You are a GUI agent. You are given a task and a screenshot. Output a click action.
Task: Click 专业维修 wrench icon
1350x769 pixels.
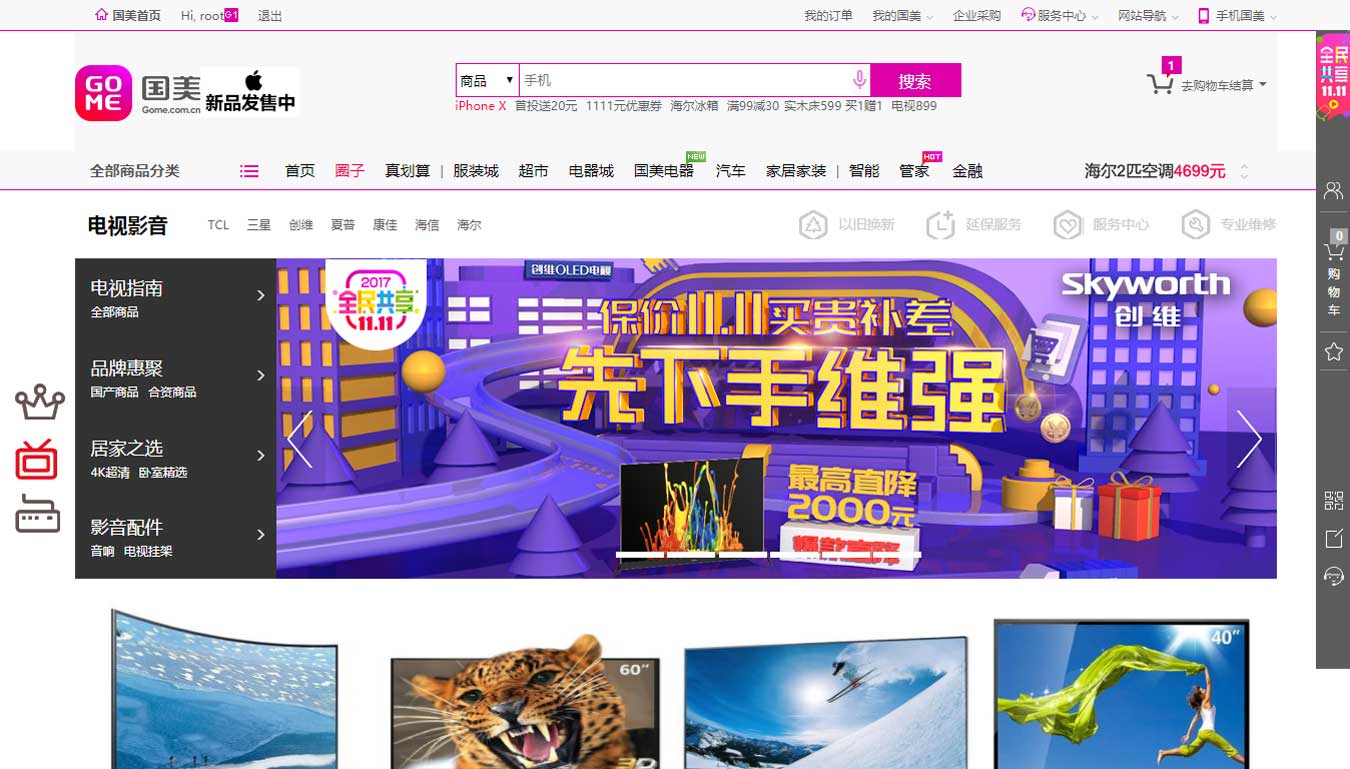click(x=1195, y=225)
